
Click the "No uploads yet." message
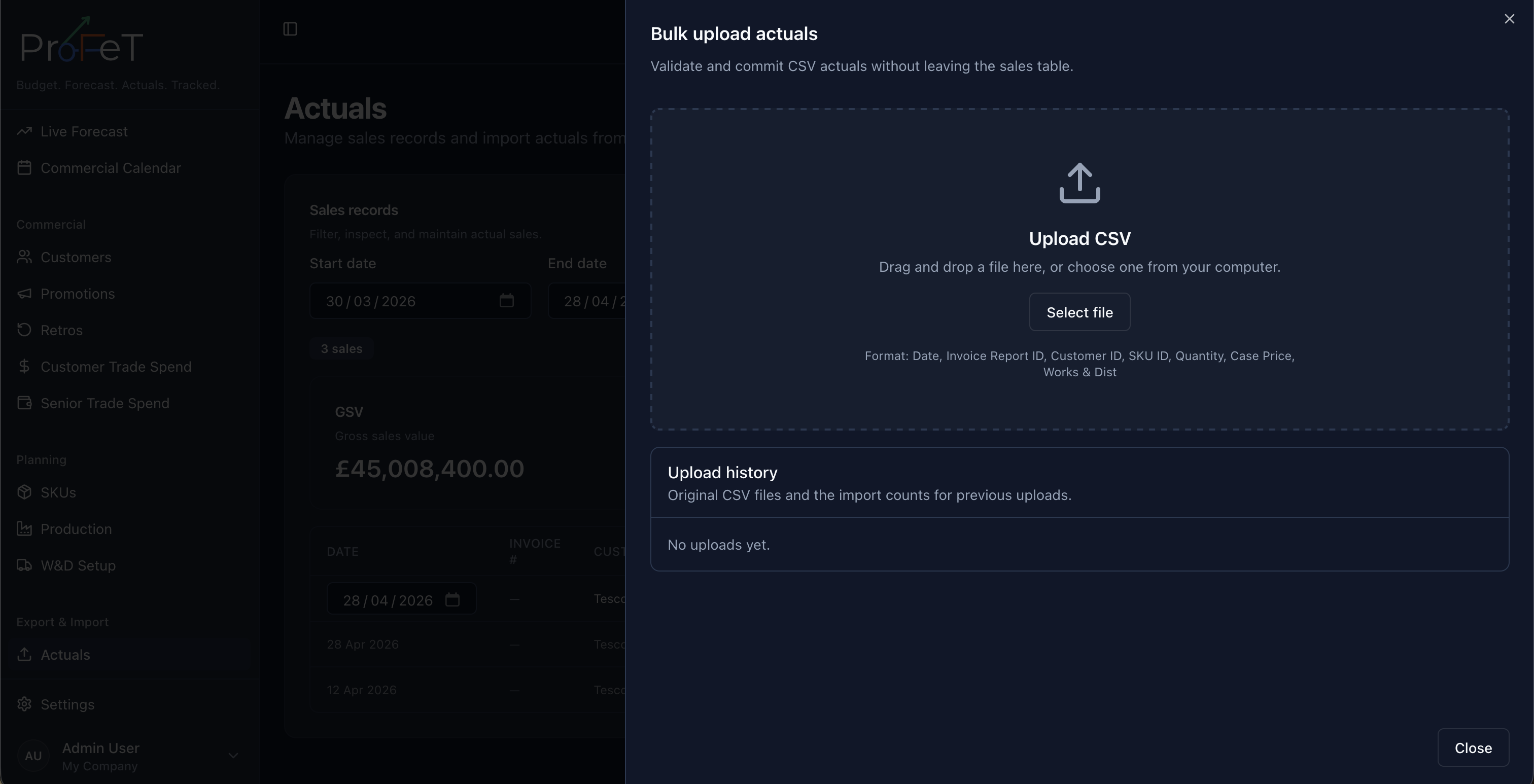719,545
